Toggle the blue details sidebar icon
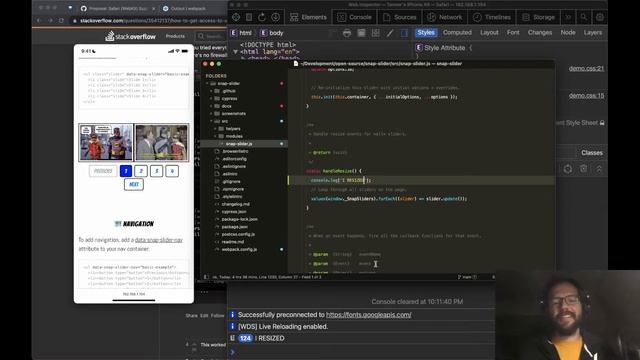Viewport: 640px width, 360px height. click(x=404, y=33)
